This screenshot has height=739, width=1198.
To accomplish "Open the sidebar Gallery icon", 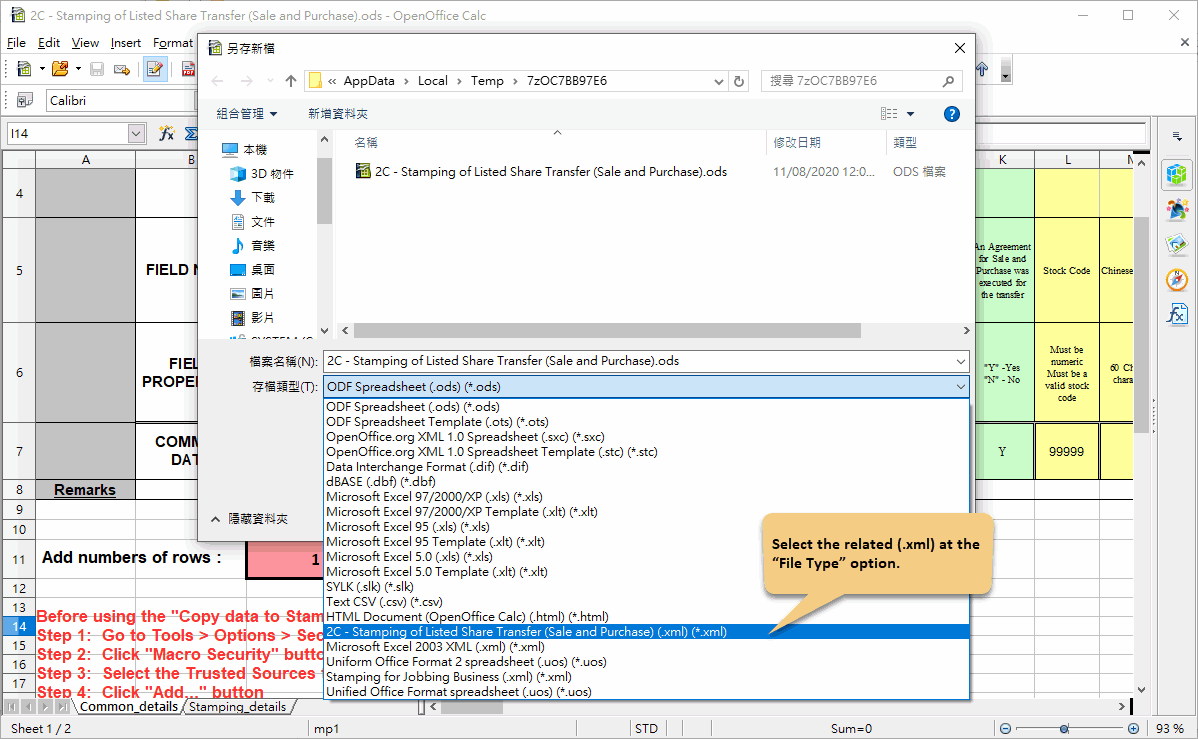I will (1177, 245).
